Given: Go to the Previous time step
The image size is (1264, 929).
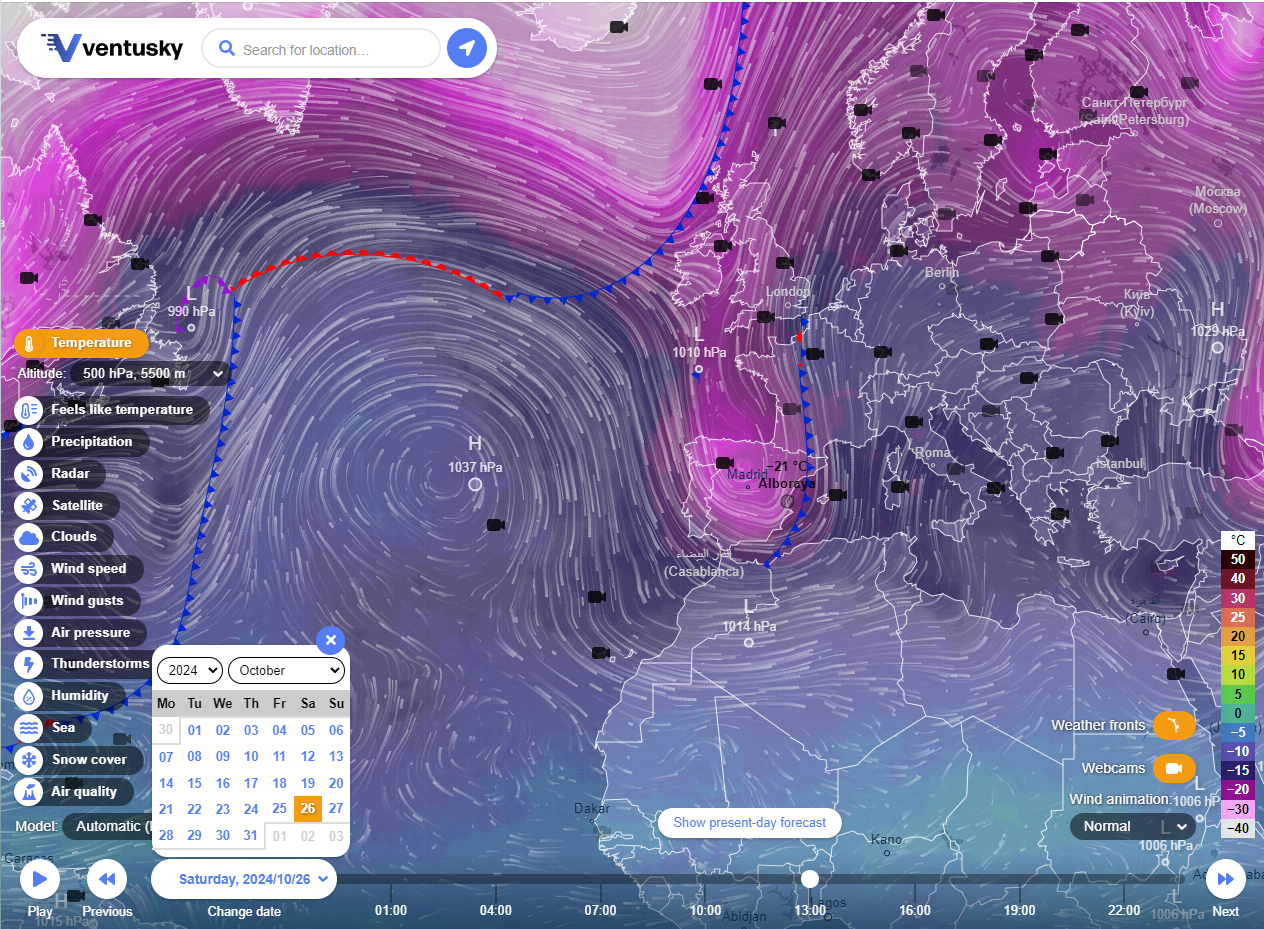Looking at the screenshot, I should pyautogui.click(x=107, y=880).
